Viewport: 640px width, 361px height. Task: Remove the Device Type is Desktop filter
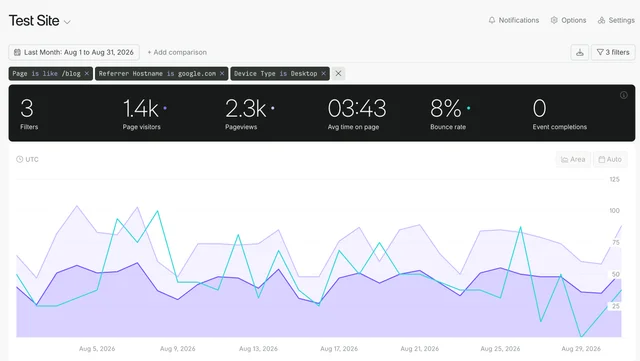pyautogui.click(x=323, y=74)
